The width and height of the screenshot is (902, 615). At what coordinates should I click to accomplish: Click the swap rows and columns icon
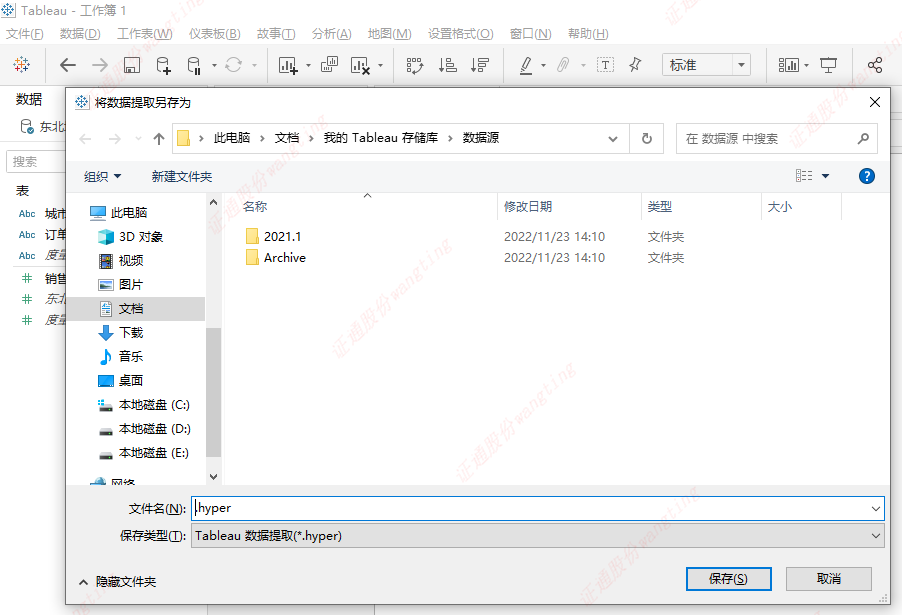[415, 65]
